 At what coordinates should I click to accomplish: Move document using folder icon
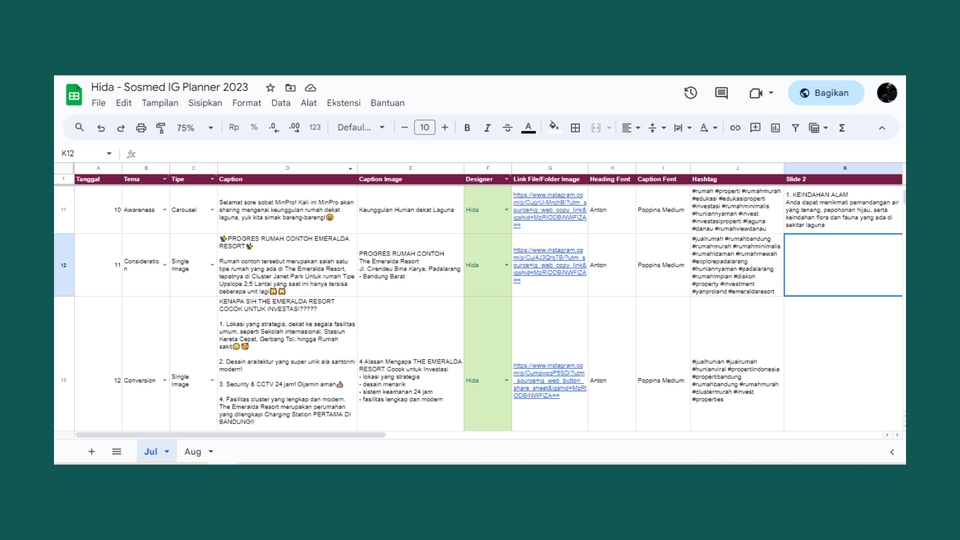tap(290, 88)
